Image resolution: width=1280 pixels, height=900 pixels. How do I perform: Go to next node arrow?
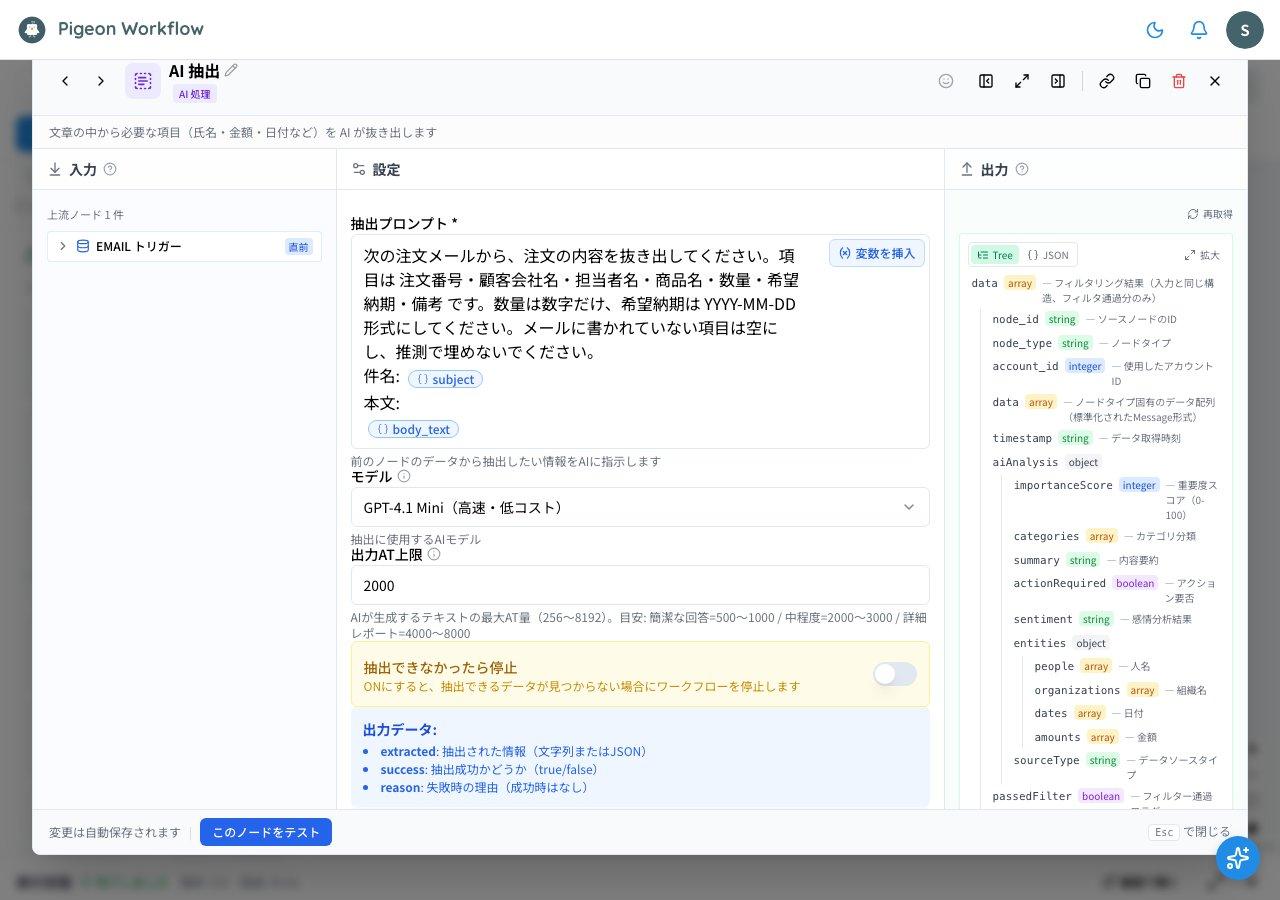101,81
